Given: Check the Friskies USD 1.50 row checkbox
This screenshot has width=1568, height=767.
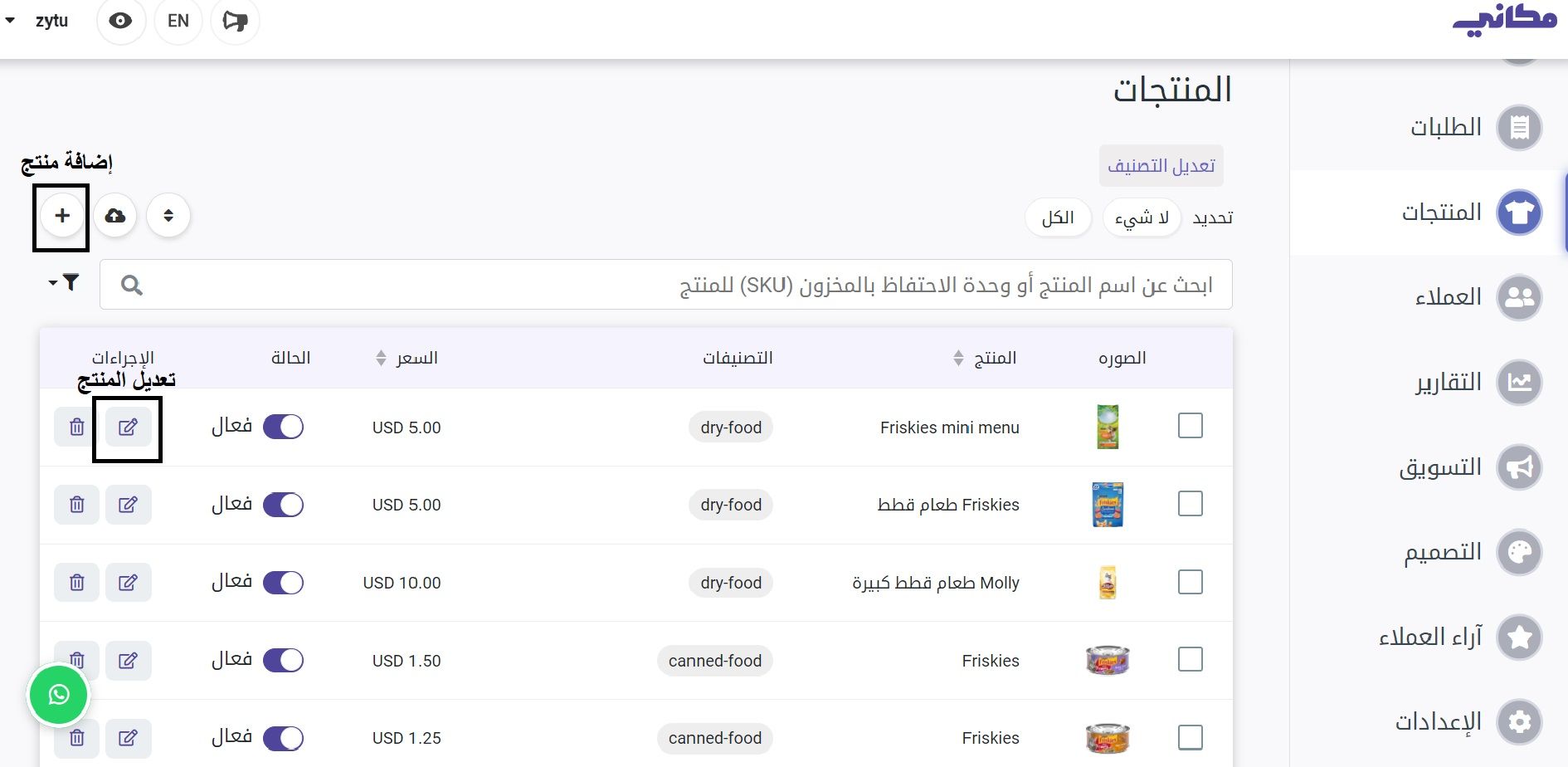Looking at the screenshot, I should pyautogui.click(x=1191, y=660).
